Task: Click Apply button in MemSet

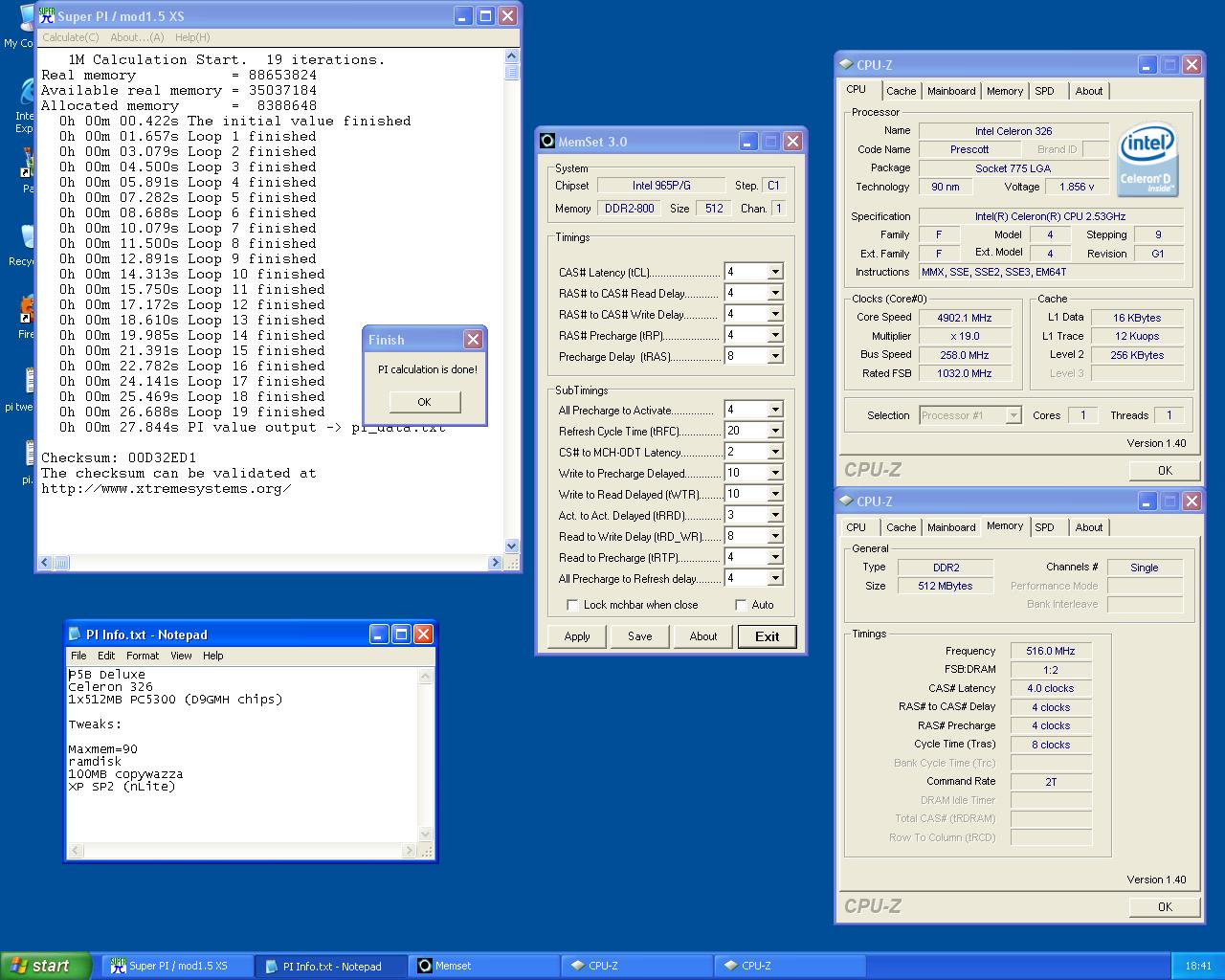Action: coord(577,636)
